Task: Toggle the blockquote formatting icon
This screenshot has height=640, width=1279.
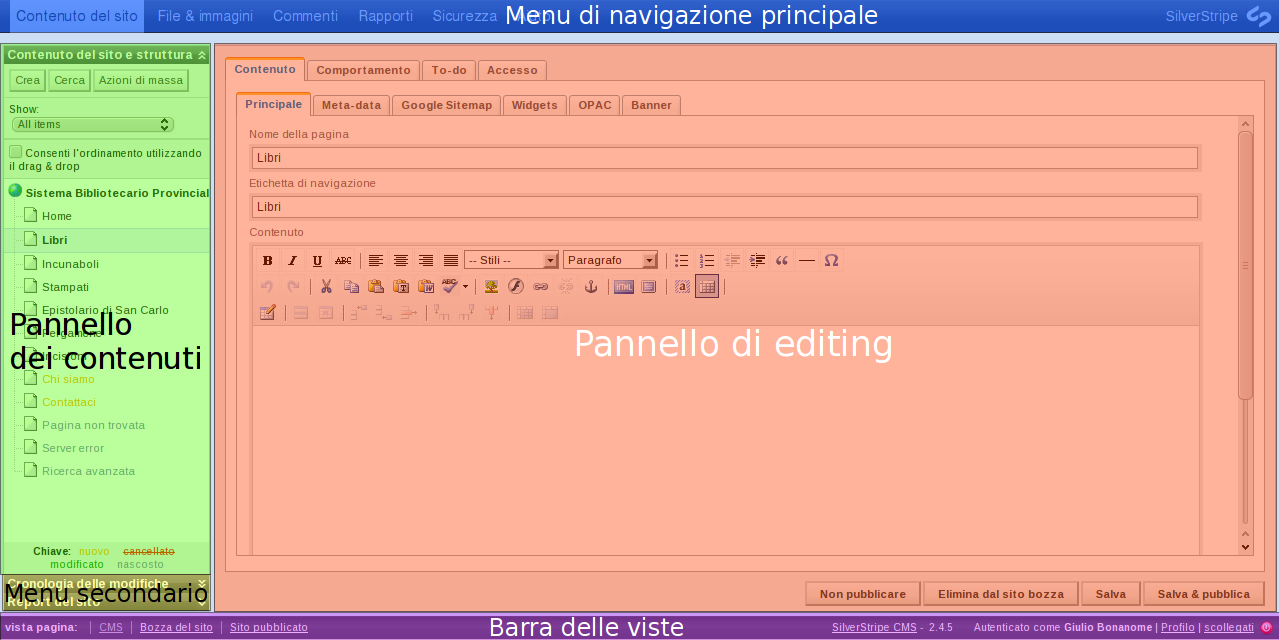Action: (x=781, y=260)
